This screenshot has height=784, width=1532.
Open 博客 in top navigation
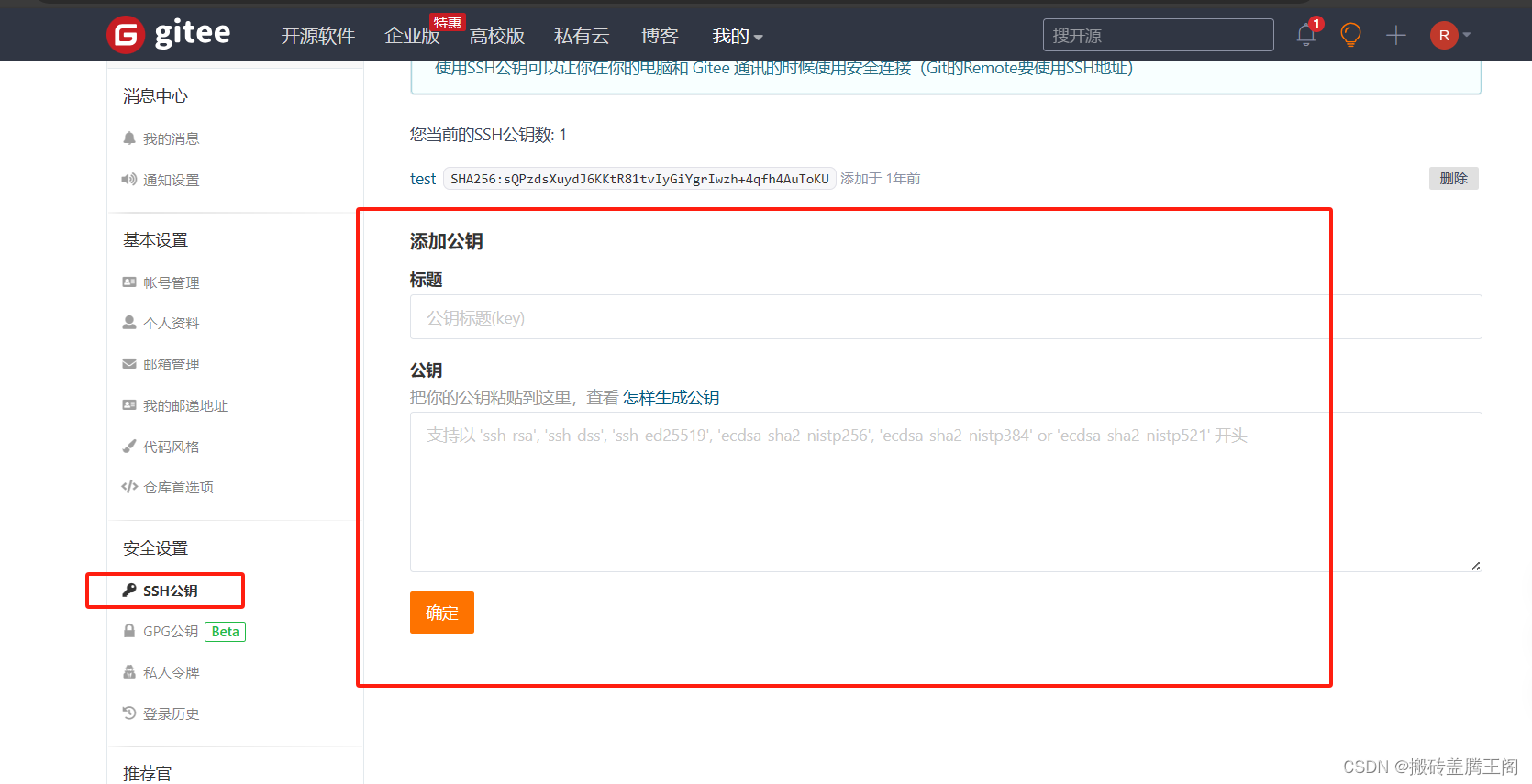coord(660,36)
